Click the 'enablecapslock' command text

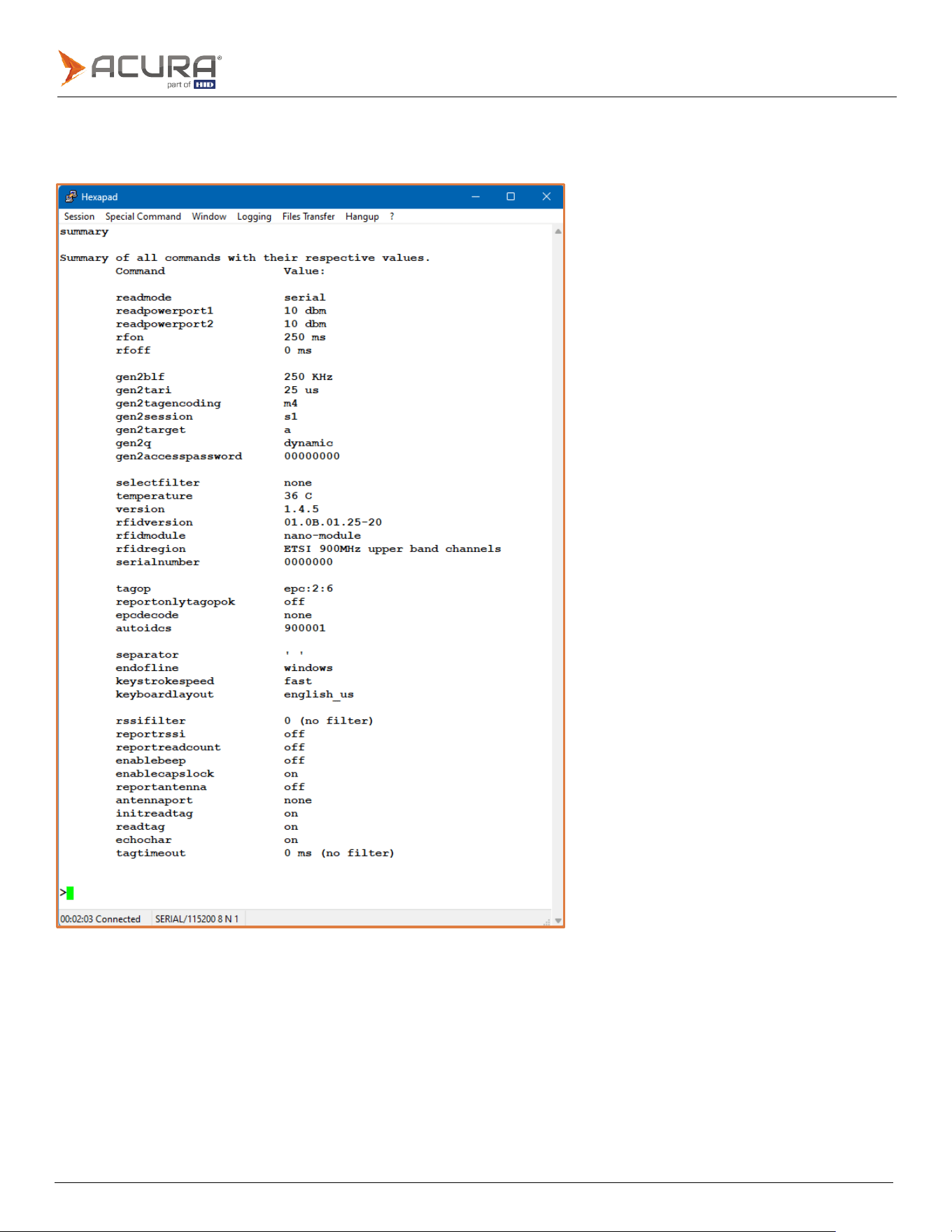point(164,774)
